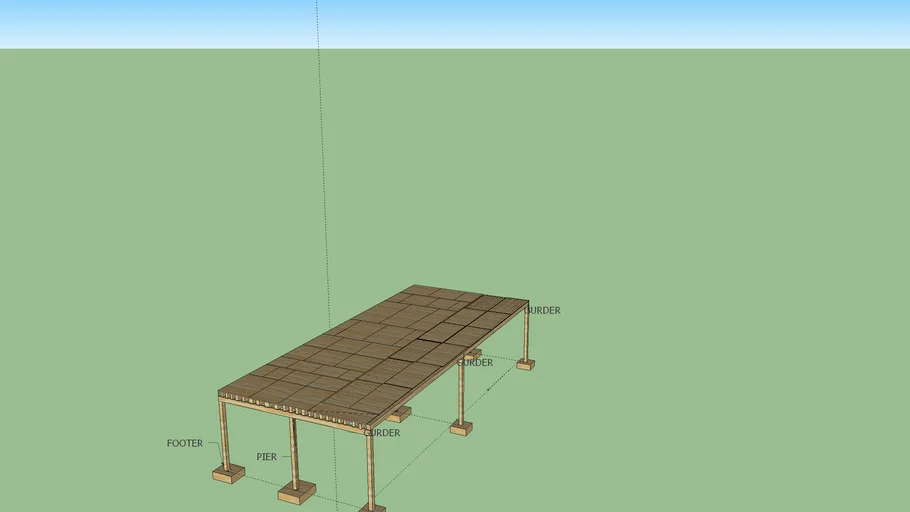
Task: Click the vertical dotted axis line above the deck
Action: click(x=321, y=150)
